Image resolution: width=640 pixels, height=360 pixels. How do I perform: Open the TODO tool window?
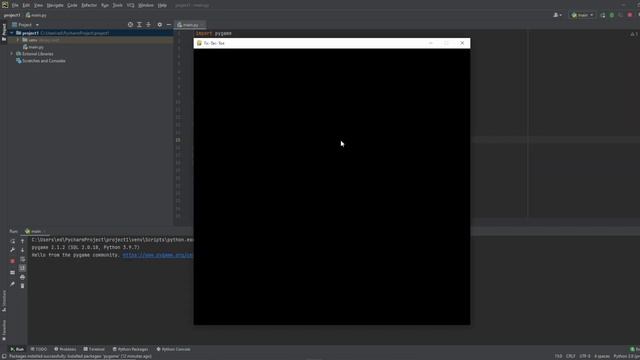tap(39, 349)
